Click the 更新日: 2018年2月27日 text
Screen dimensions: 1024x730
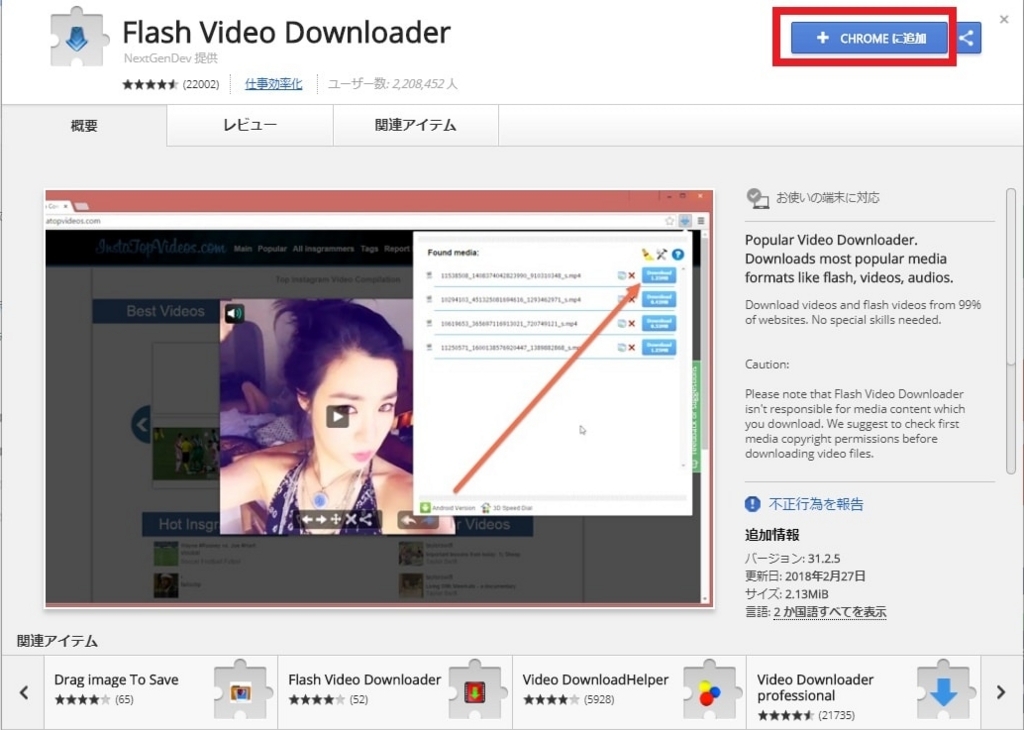pos(805,576)
